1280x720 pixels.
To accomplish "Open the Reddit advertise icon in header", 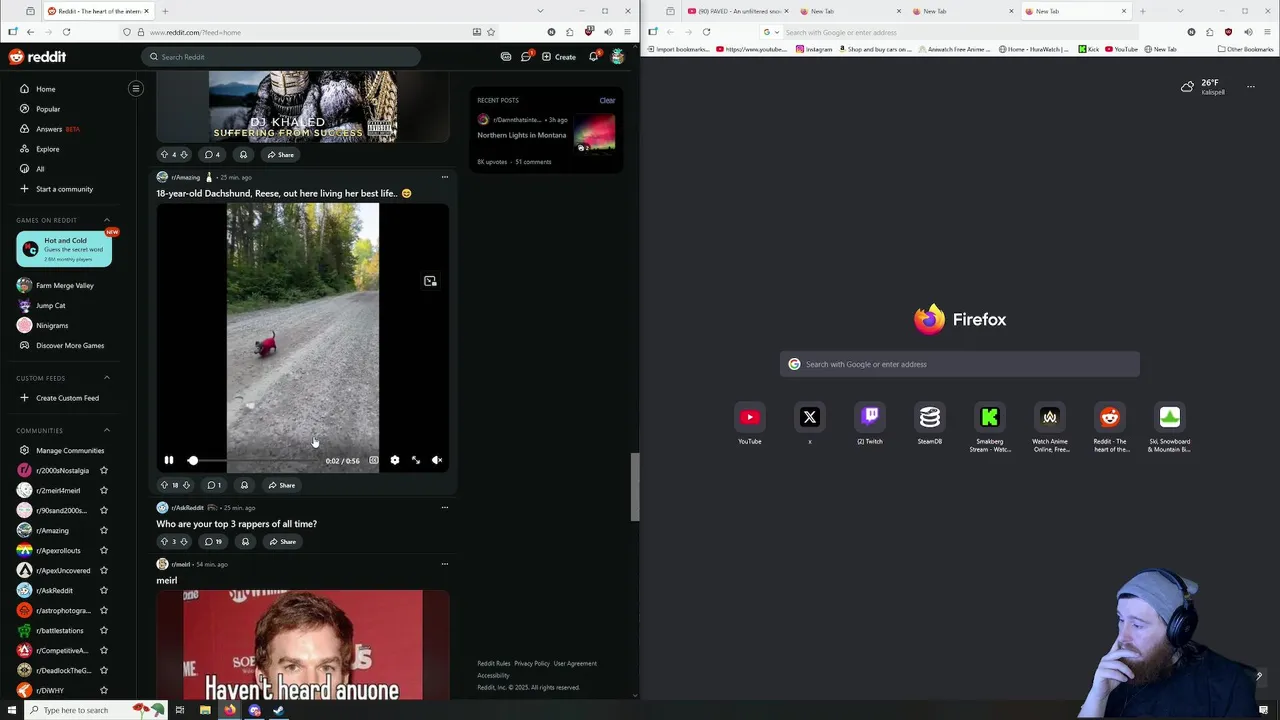I will pyautogui.click(x=506, y=57).
